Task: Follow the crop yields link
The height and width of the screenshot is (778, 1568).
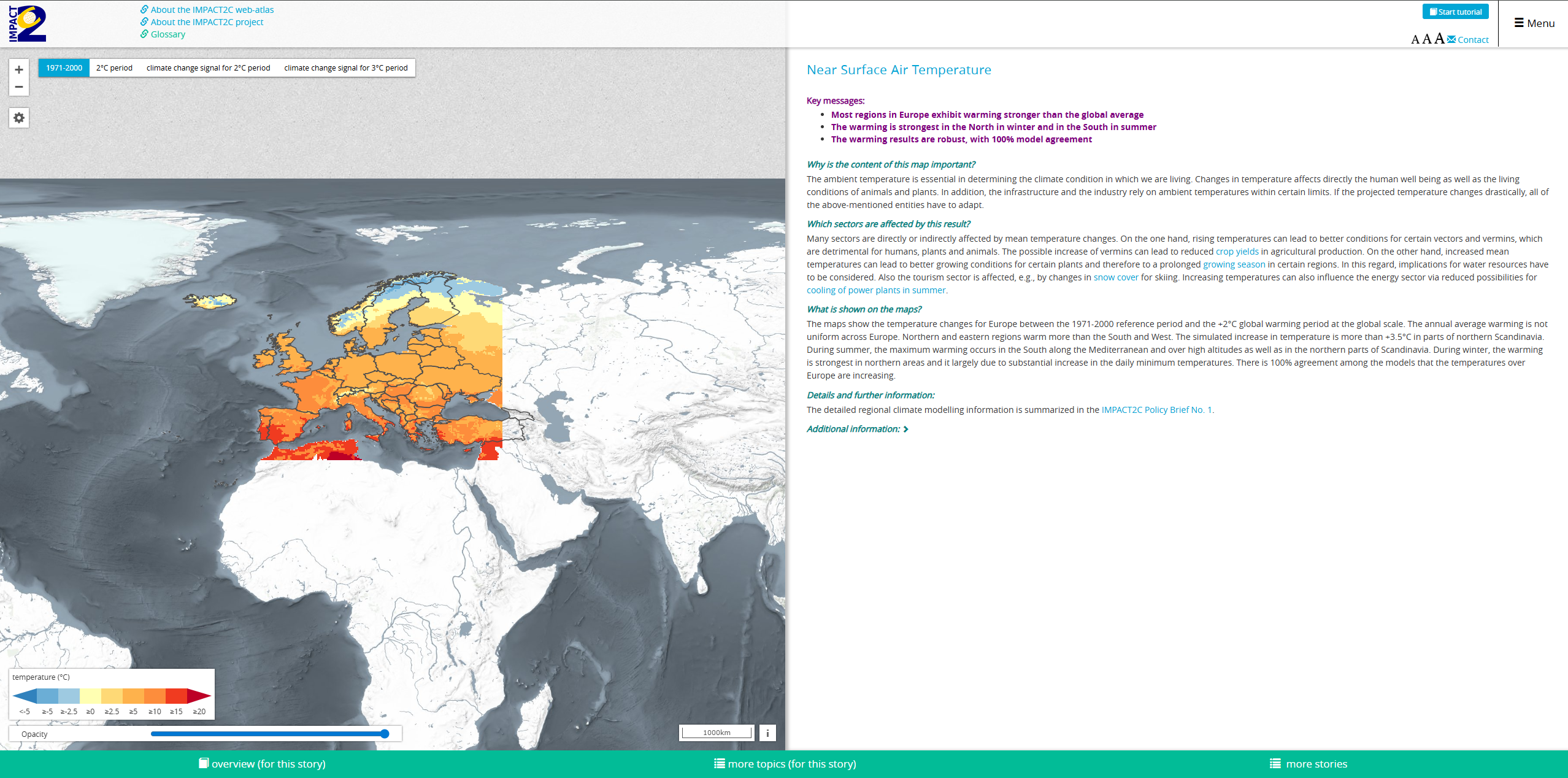Action: click(1237, 252)
